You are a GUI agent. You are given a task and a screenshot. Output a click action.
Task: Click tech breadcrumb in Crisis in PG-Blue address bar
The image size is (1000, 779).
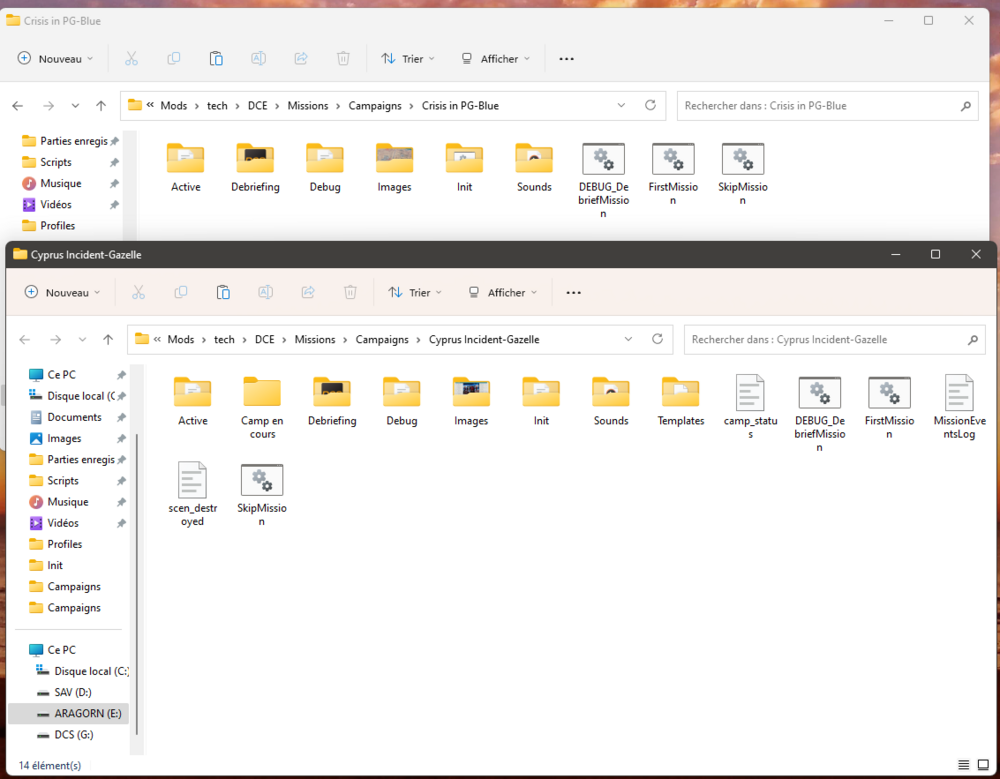tap(217, 106)
